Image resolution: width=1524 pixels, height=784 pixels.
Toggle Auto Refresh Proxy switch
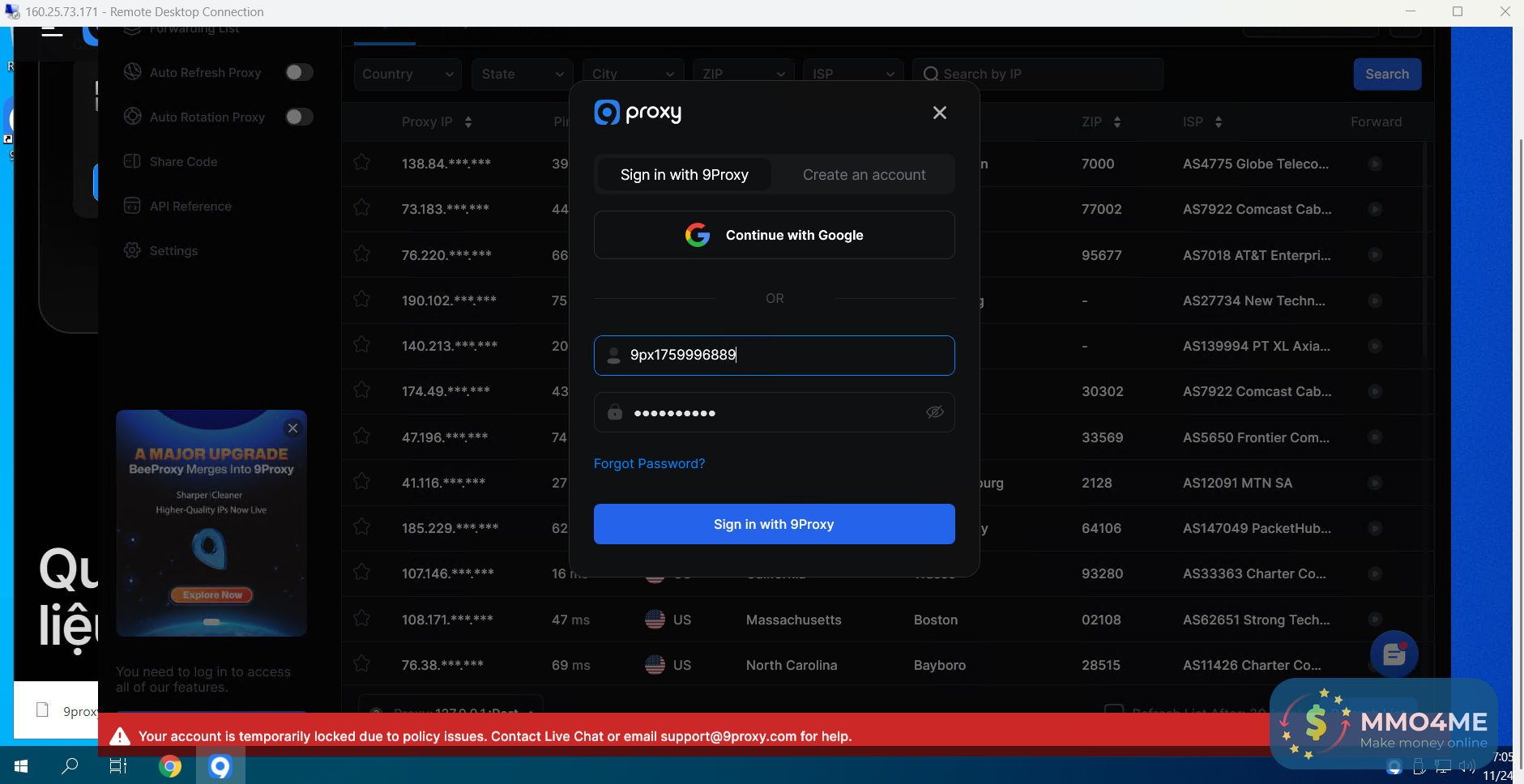pos(299,72)
